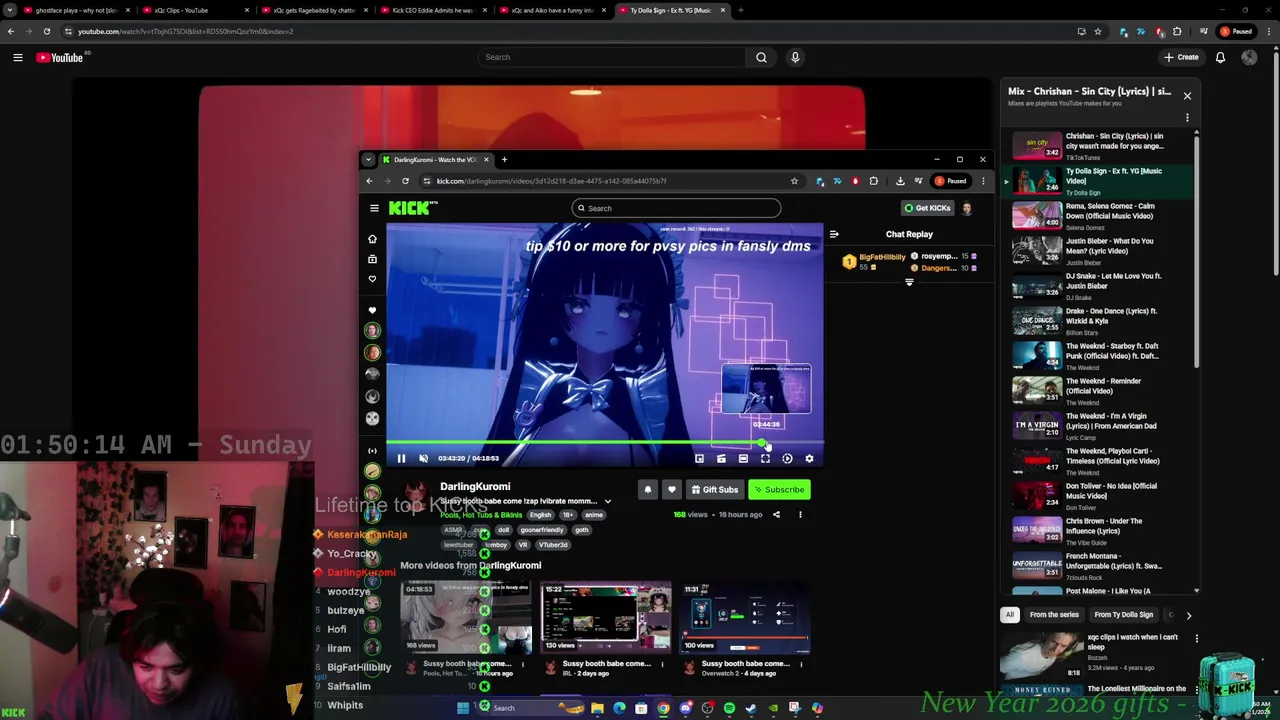This screenshot has width=1280, height=720.
Task: Click the YouTube search box
Action: coord(612,57)
